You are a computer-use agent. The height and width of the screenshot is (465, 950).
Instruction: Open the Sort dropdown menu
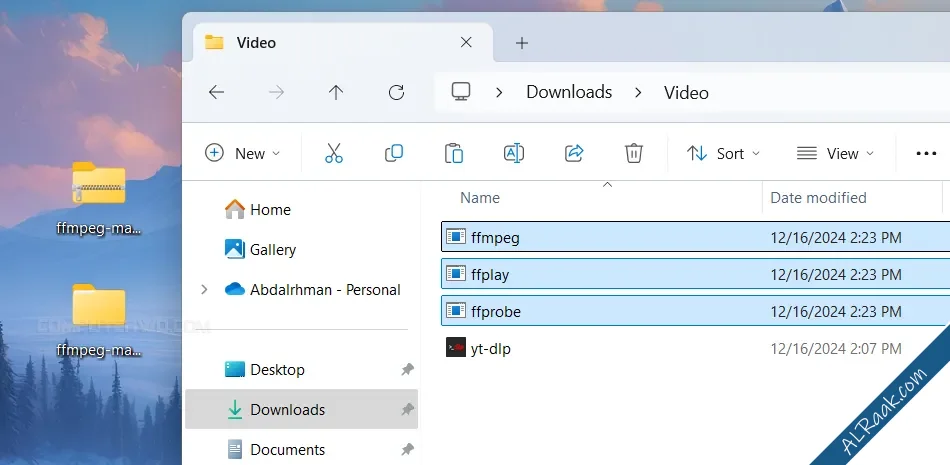pyautogui.click(x=723, y=153)
